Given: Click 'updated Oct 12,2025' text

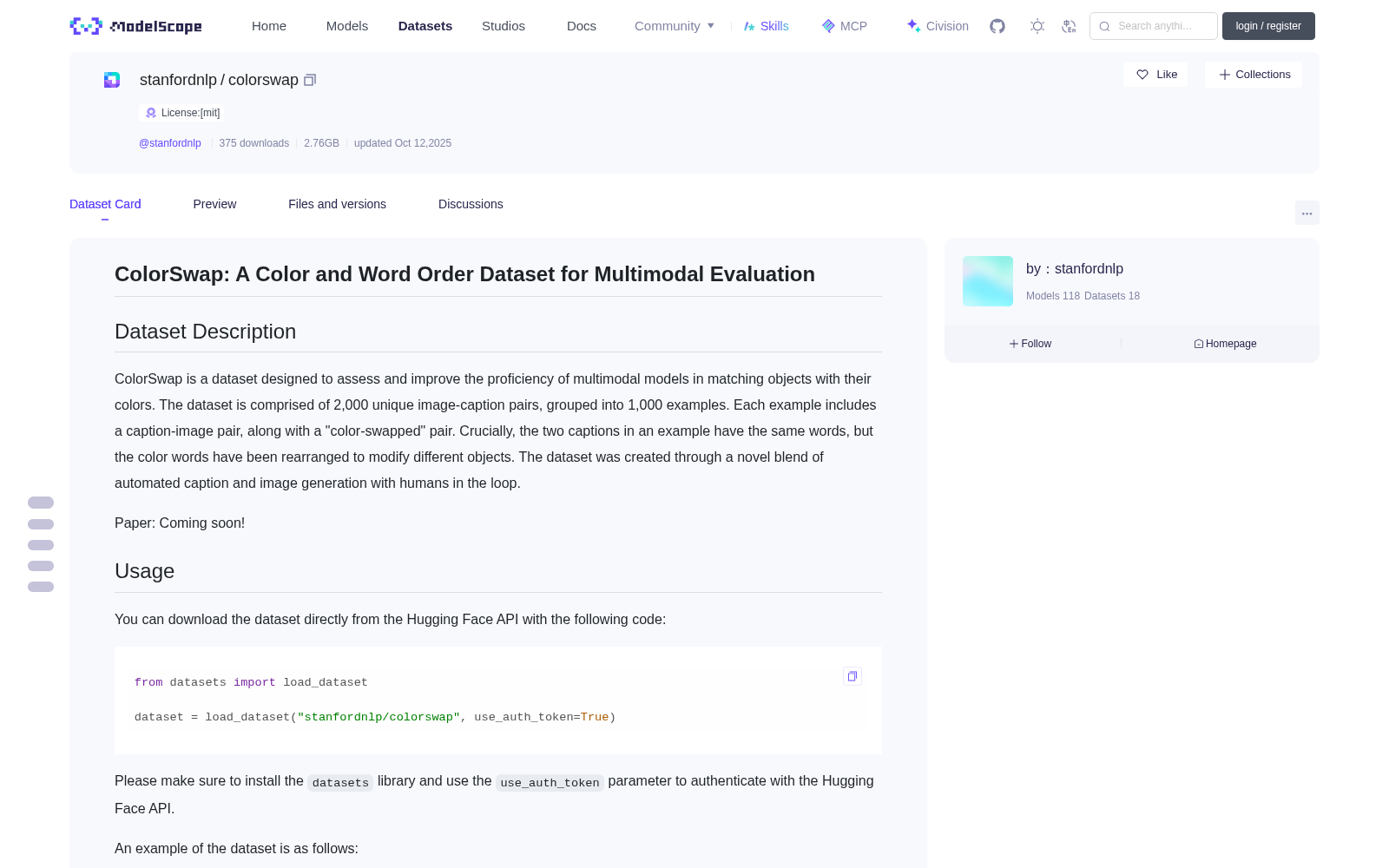Looking at the screenshot, I should pos(403,143).
